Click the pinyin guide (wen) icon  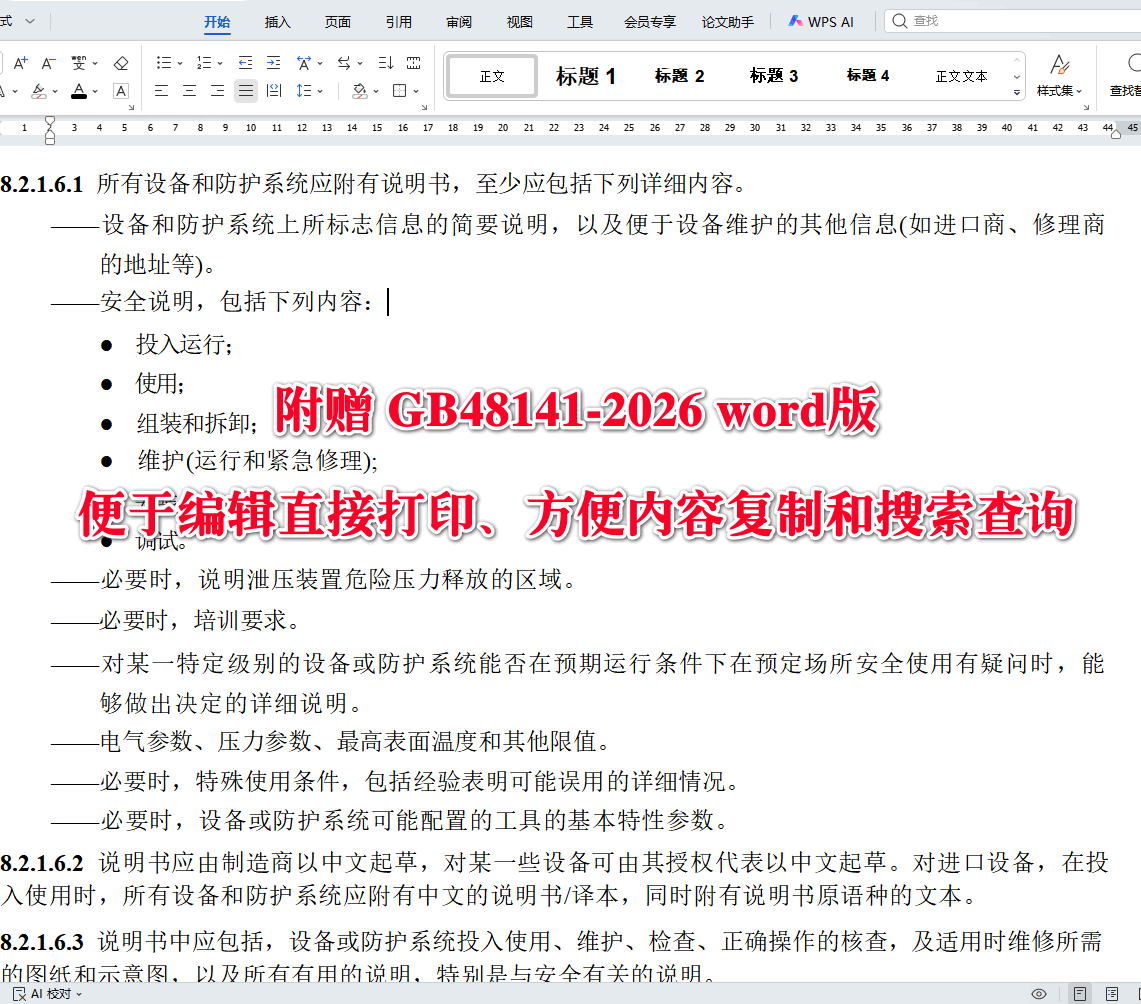pos(79,63)
